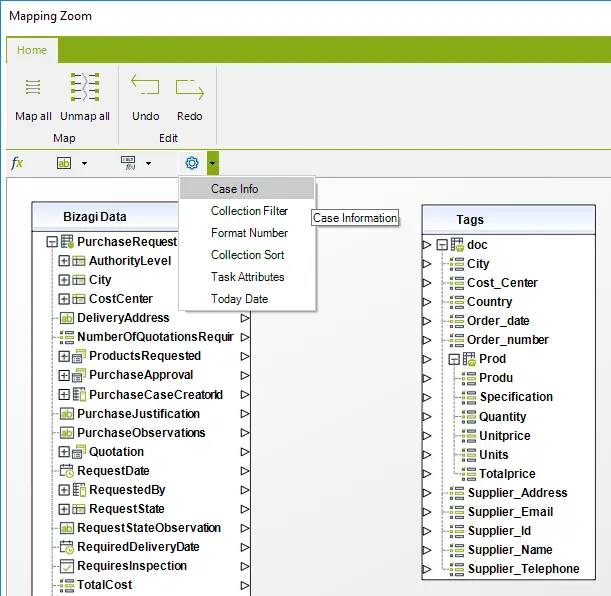Switch to the Home ribbon tab
Image resolution: width=611 pixels, height=596 pixels.
(32, 50)
